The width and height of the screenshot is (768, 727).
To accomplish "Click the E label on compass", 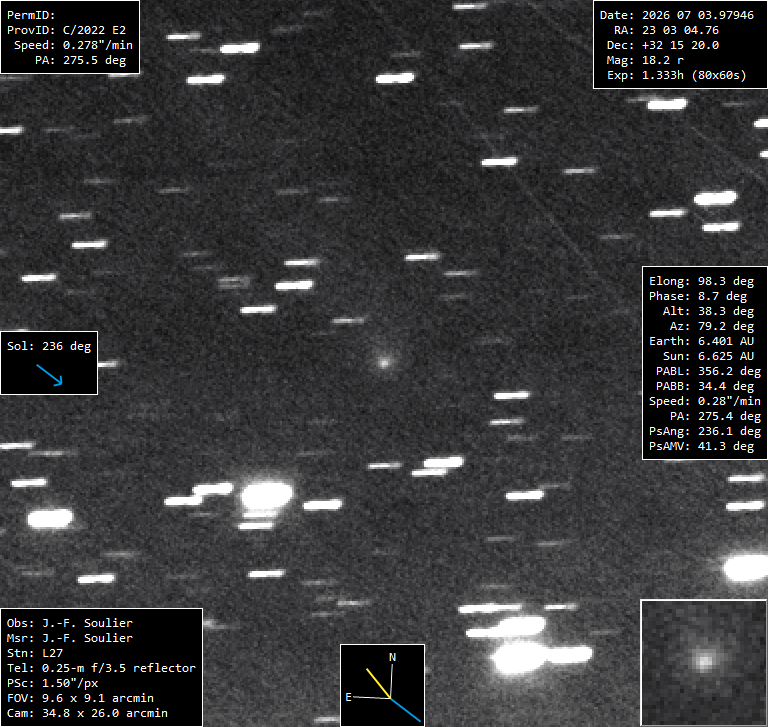I will (348, 697).
